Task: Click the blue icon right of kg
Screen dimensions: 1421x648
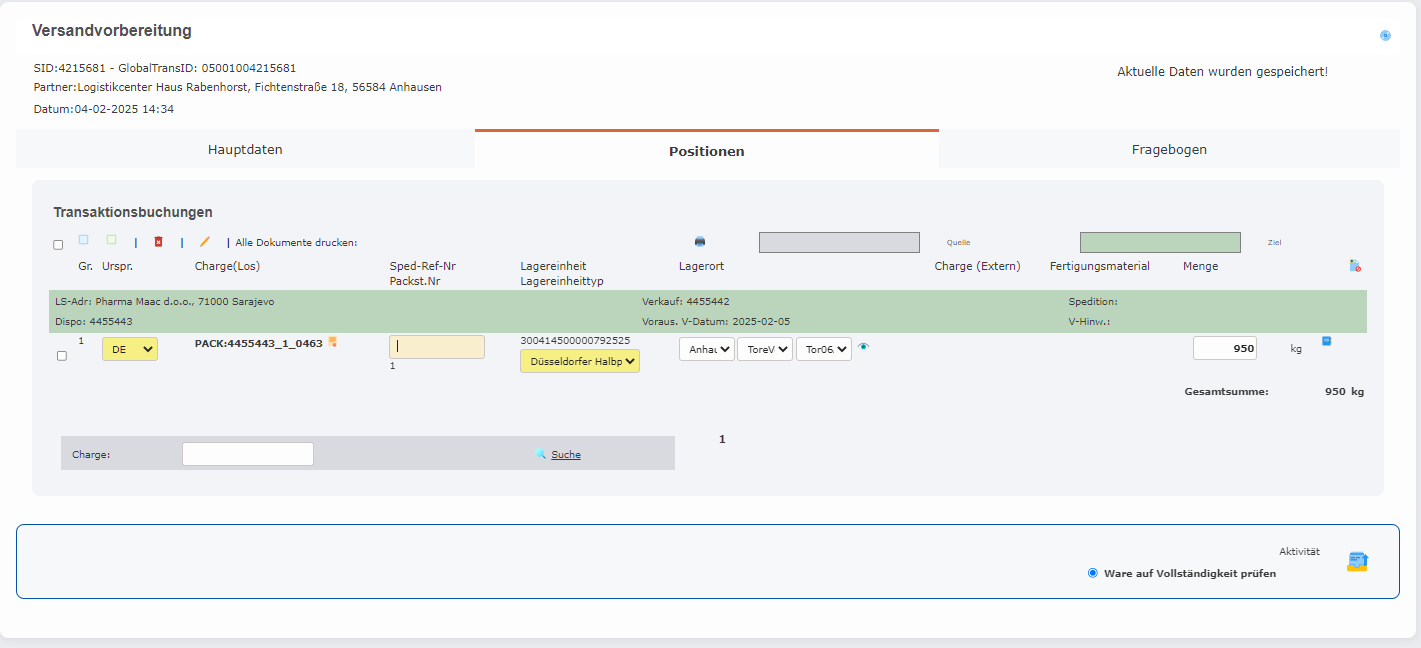Action: [1327, 341]
